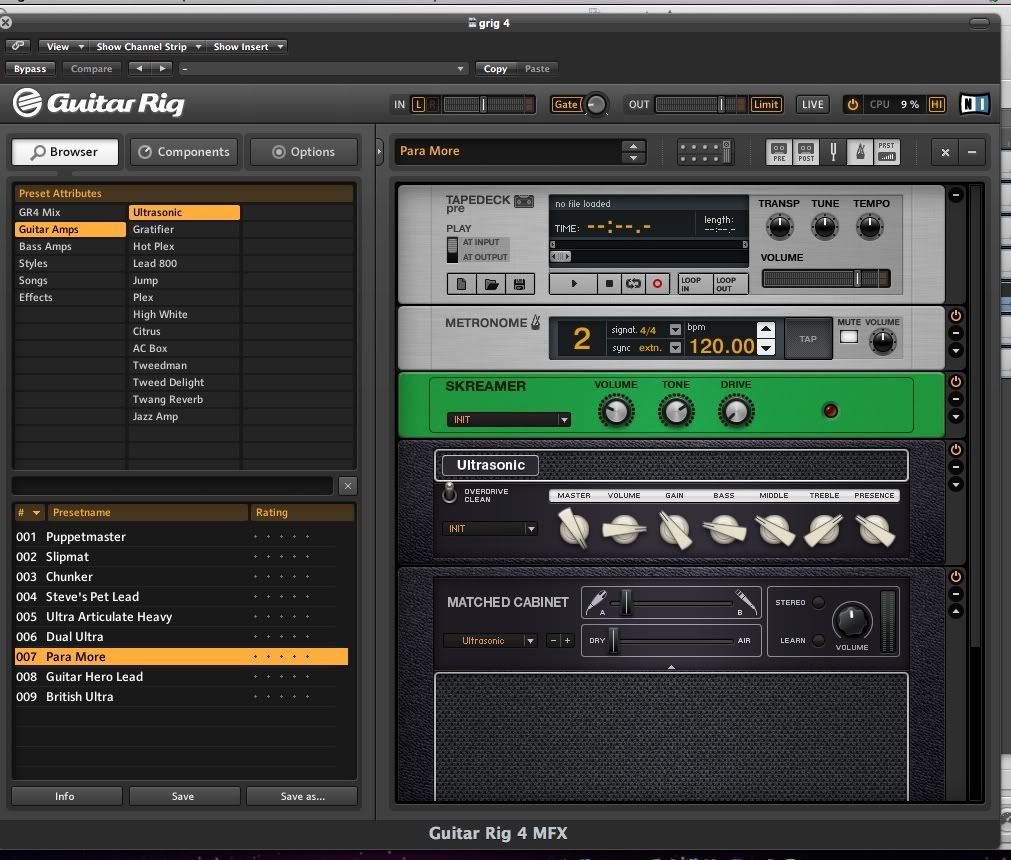Go to next plug-in setting arrow
The width and height of the screenshot is (1011, 860).
tap(162, 68)
